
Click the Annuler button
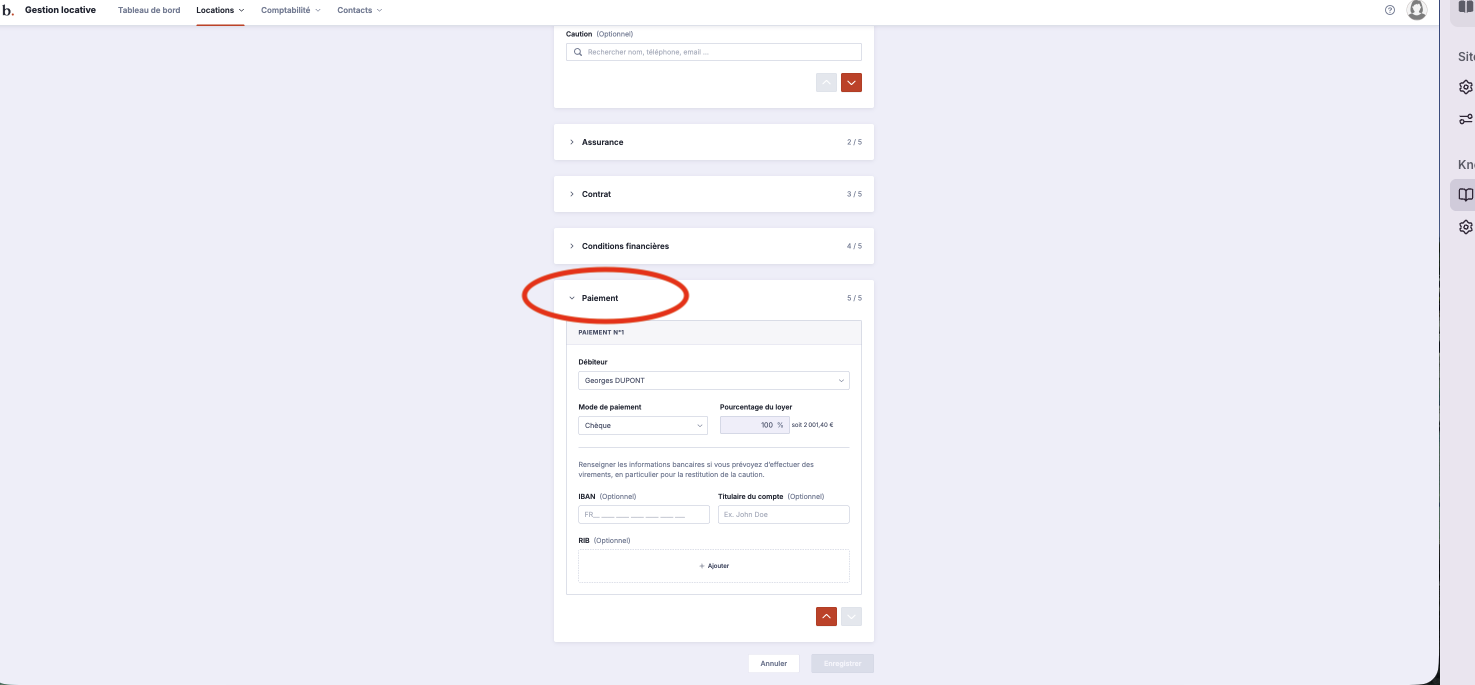click(x=773, y=663)
